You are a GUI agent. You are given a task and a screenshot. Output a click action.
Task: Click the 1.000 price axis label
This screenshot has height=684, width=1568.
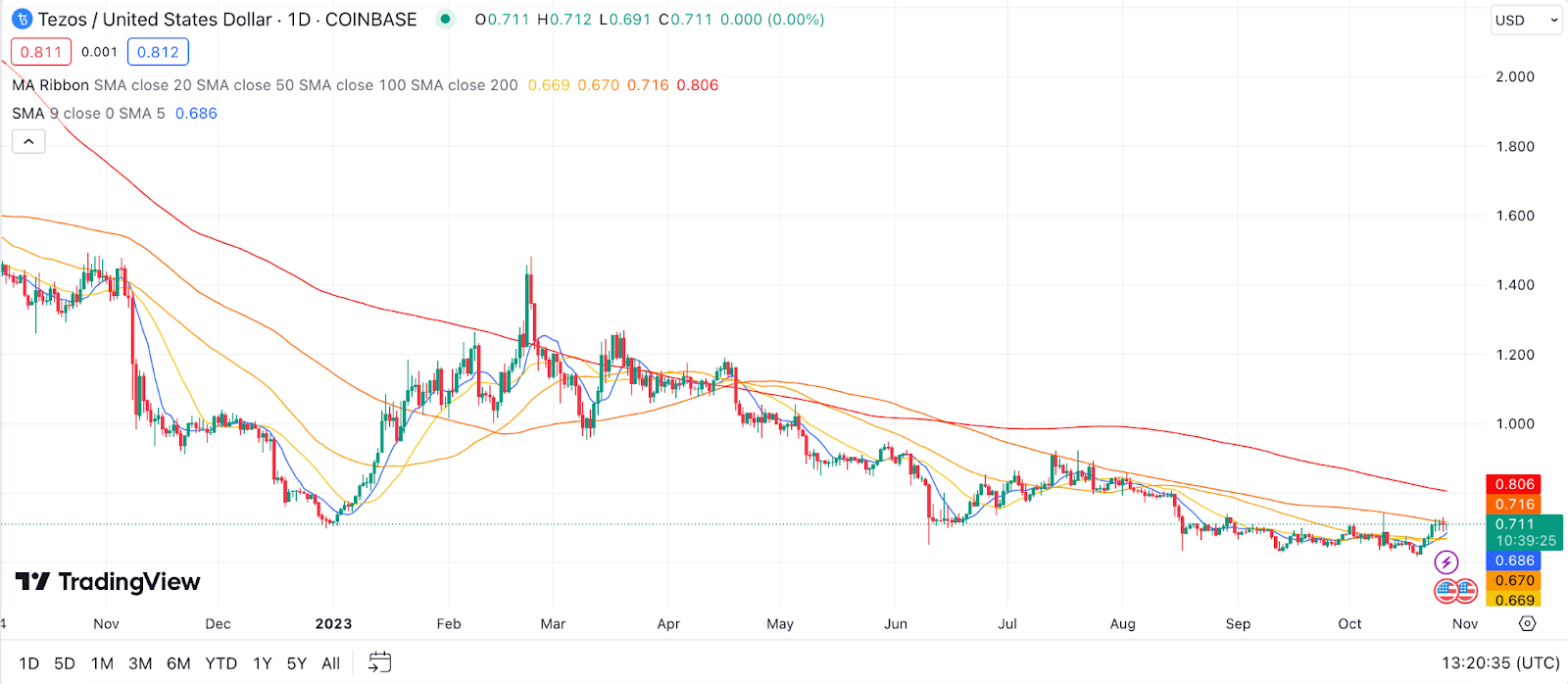pos(1515,424)
